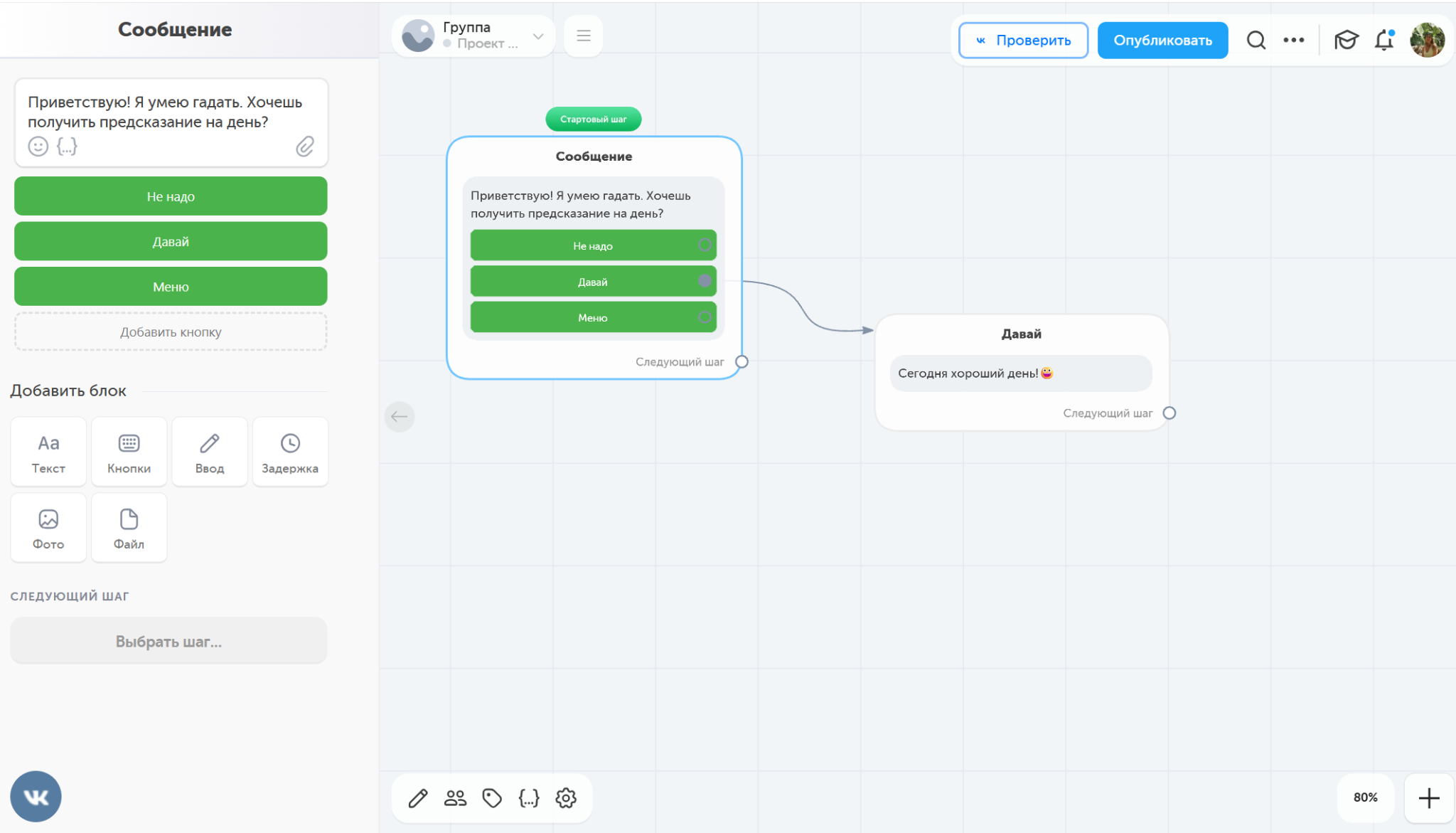Open the three-dots more options menu

(x=1294, y=40)
